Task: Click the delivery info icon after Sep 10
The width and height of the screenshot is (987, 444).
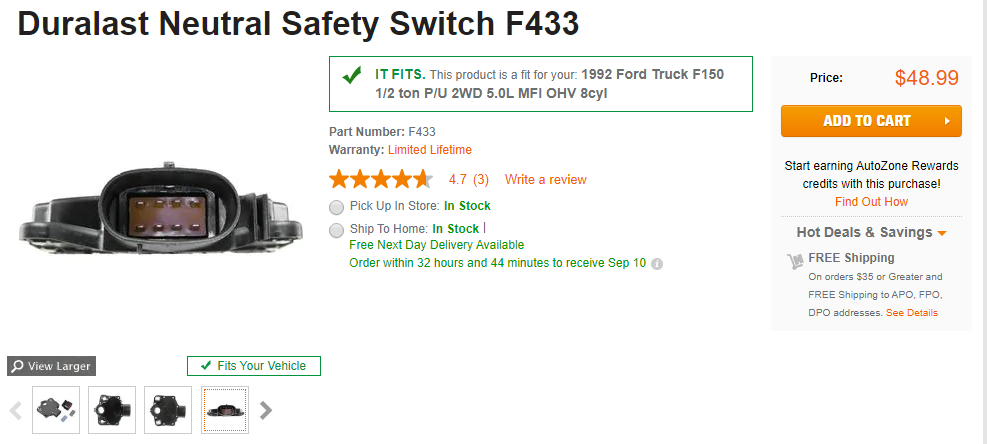Action: [x=657, y=265]
